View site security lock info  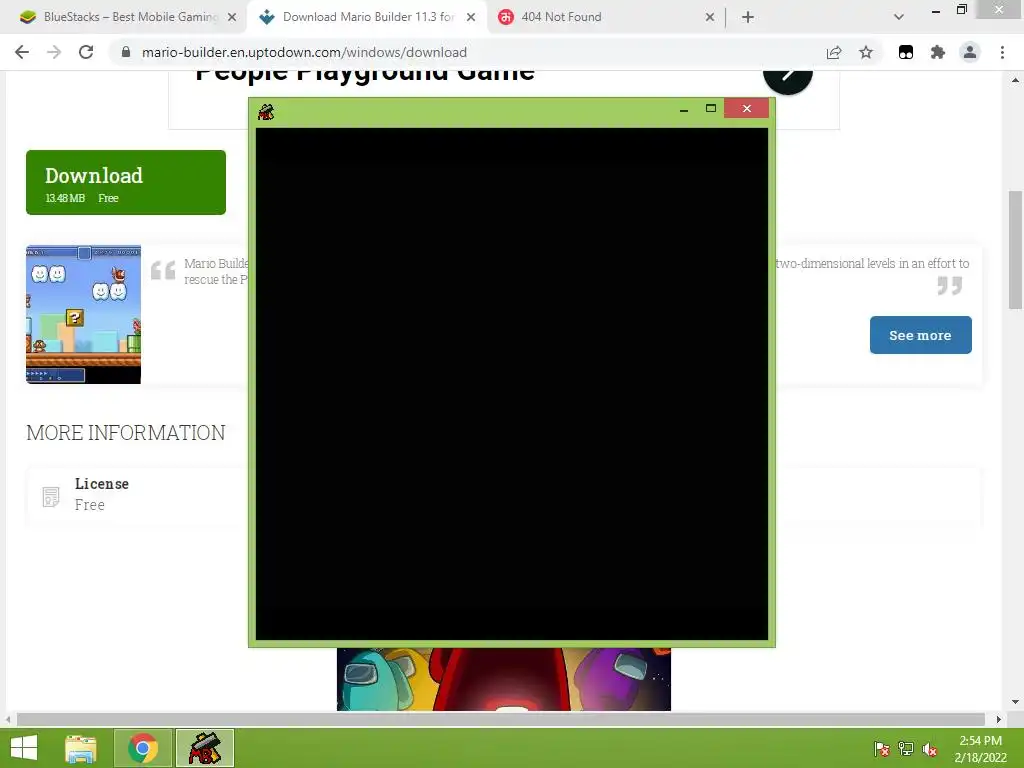click(x=126, y=52)
